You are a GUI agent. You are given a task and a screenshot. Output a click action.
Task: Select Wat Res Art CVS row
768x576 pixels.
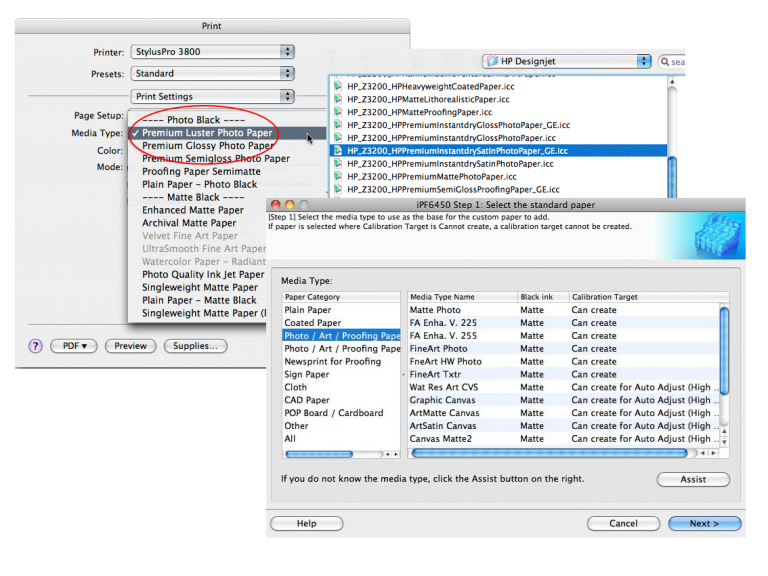click(x=563, y=387)
